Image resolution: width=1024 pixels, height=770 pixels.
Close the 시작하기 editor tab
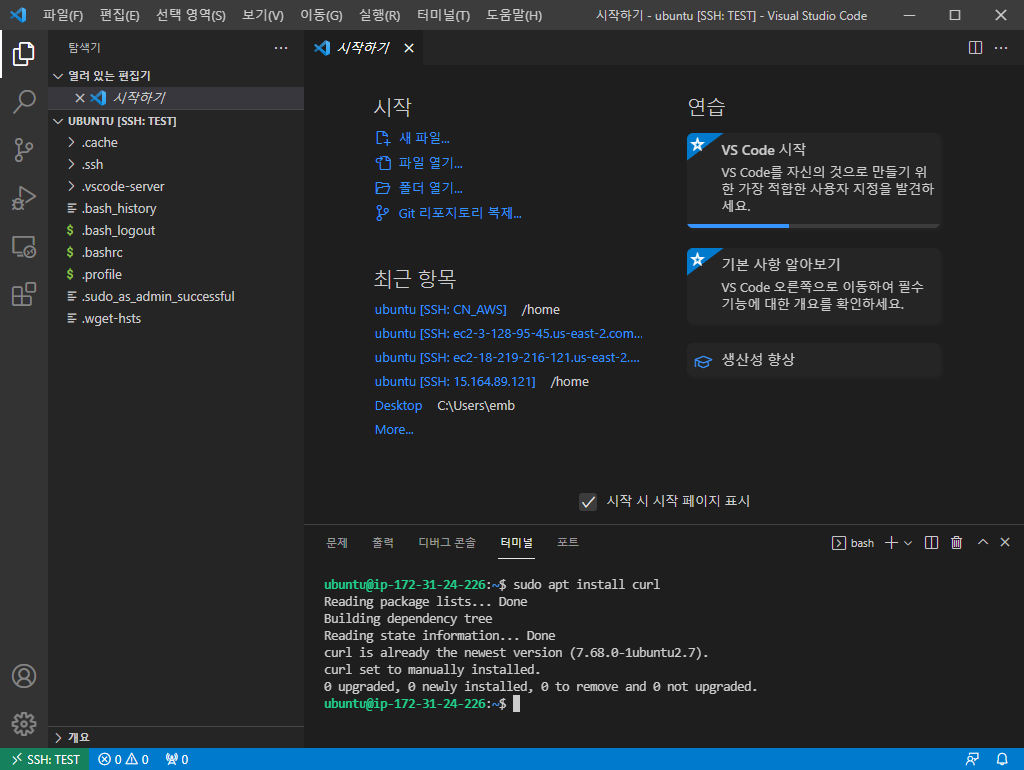(409, 48)
